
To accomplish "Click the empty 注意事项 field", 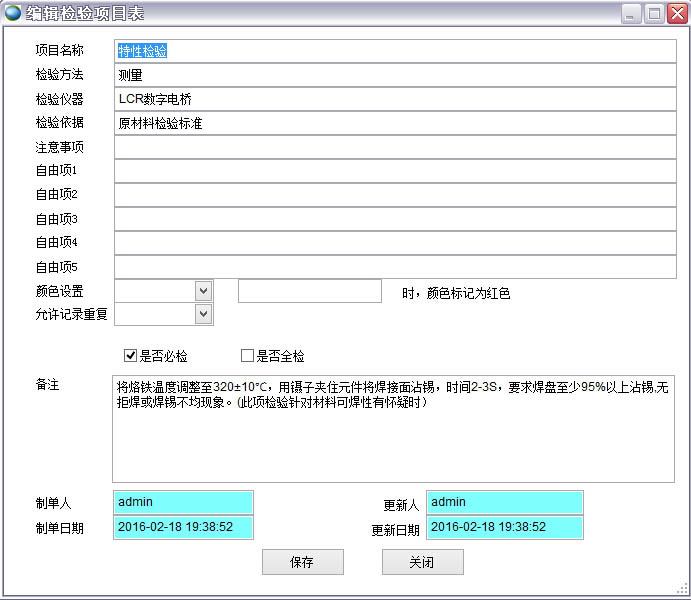I will click(395, 147).
